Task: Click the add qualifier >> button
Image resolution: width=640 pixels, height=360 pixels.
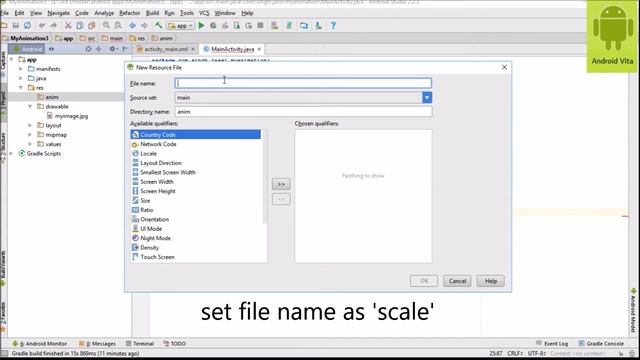Action: click(x=281, y=184)
